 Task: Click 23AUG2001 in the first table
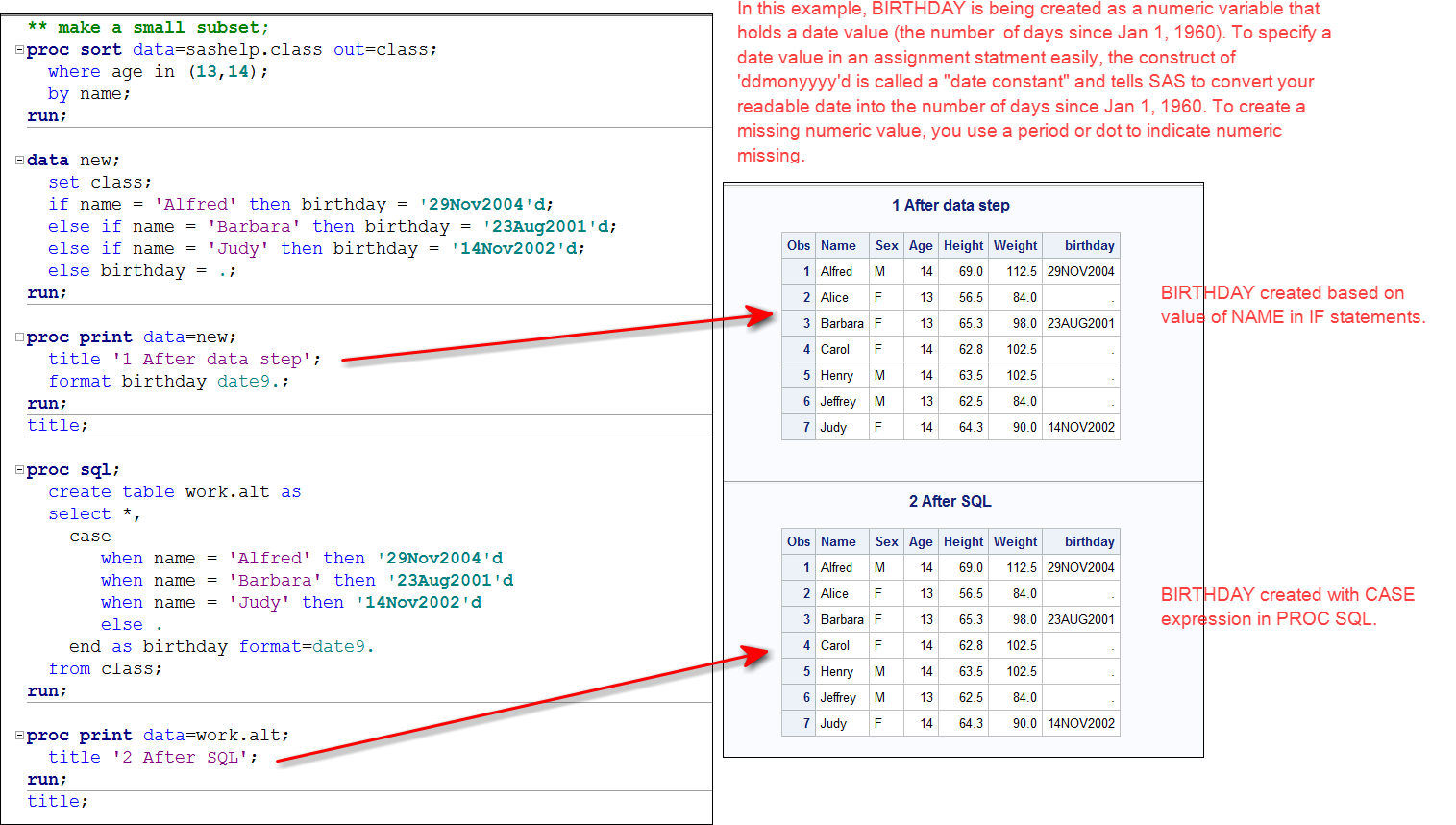(1081, 323)
